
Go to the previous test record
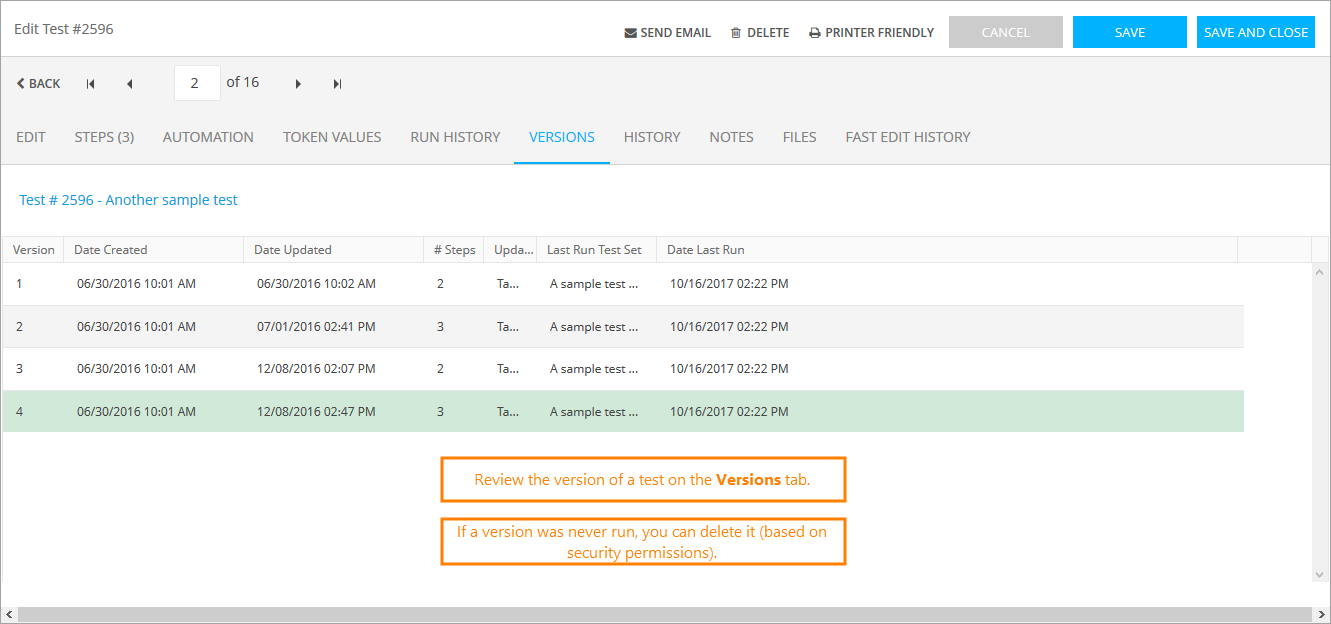pyautogui.click(x=129, y=84)
